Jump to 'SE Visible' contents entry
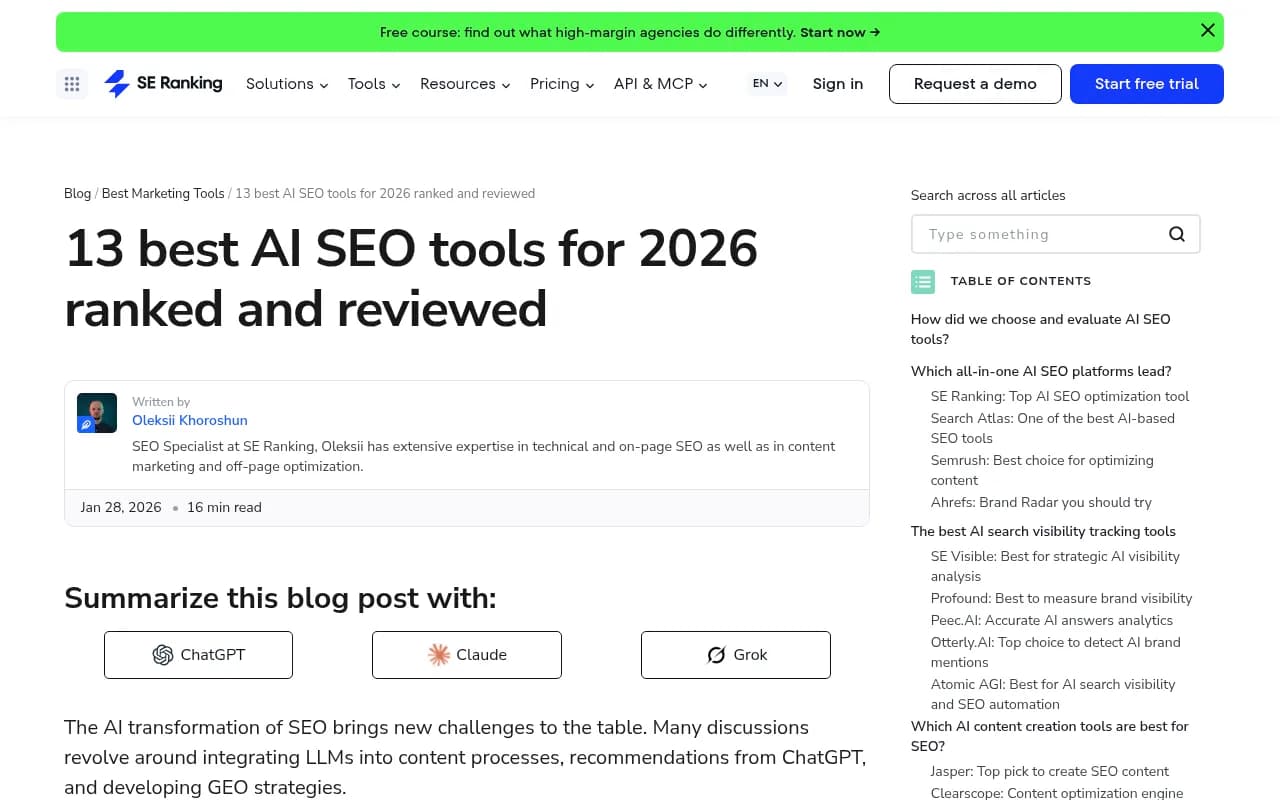The width and height of the screenshot is (1280, 800). point(1055,566)
